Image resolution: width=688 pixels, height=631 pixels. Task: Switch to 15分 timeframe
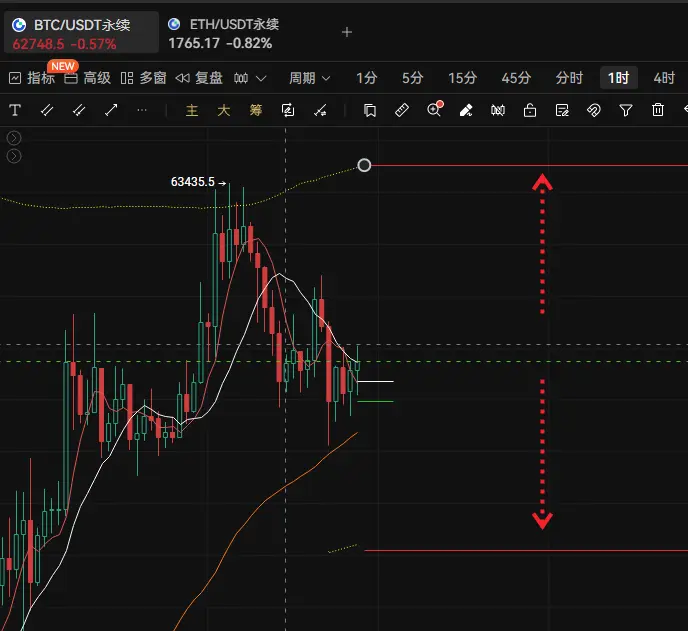tap(462, 78)
